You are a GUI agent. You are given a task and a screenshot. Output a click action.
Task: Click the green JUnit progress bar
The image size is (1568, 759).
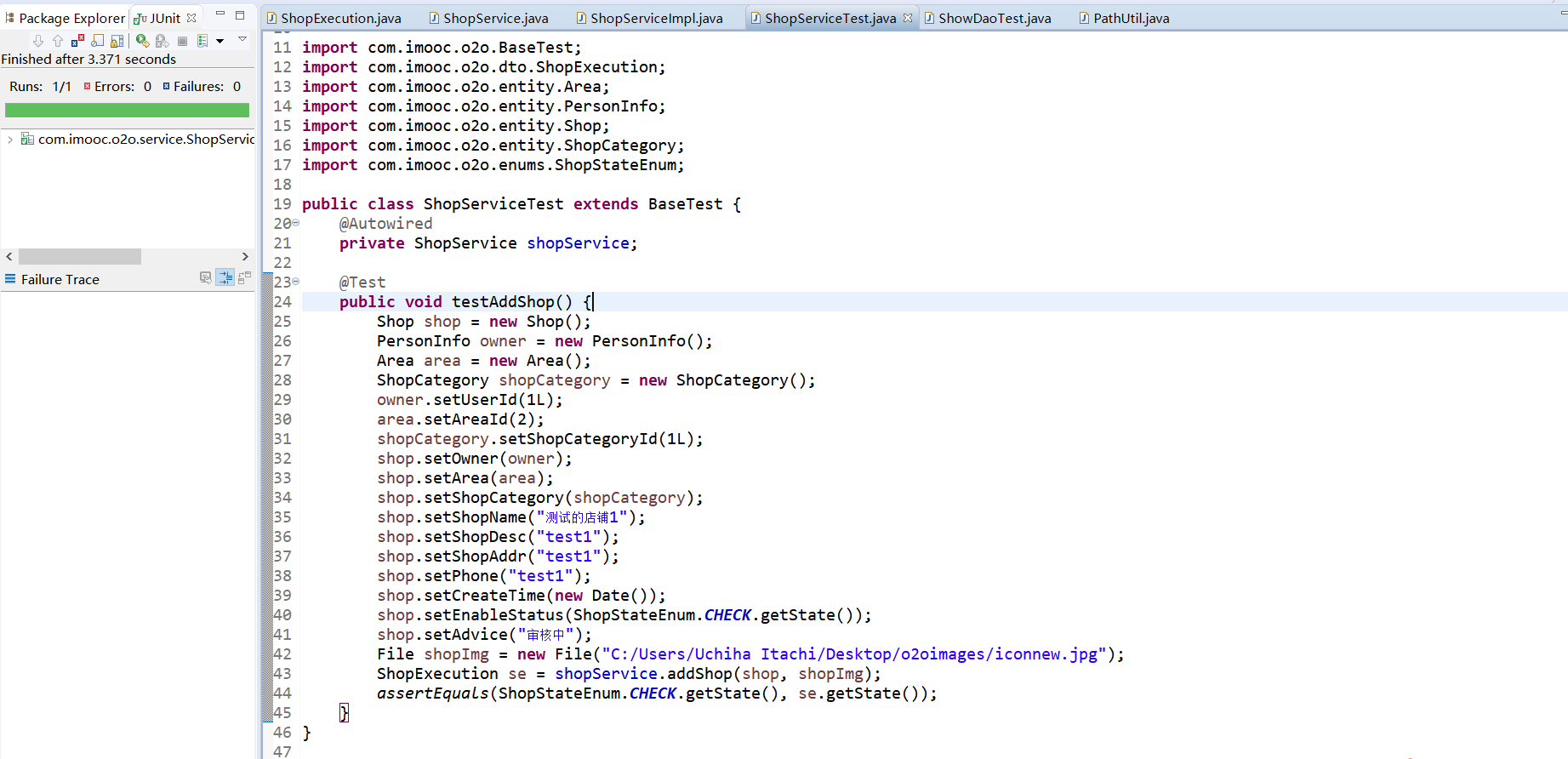127,110
